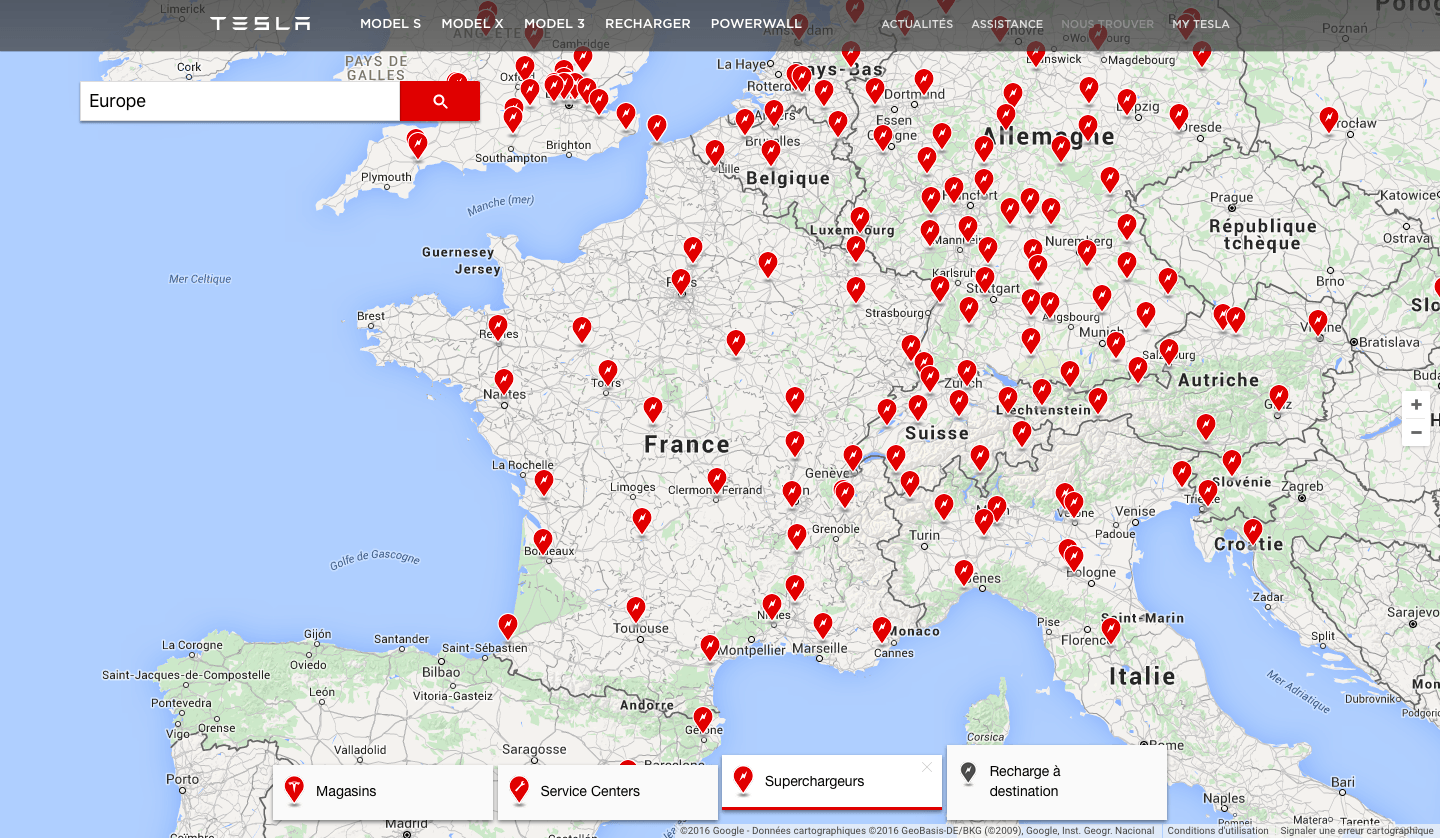Select the Supercharger pin at Cannes

point(882,629)
